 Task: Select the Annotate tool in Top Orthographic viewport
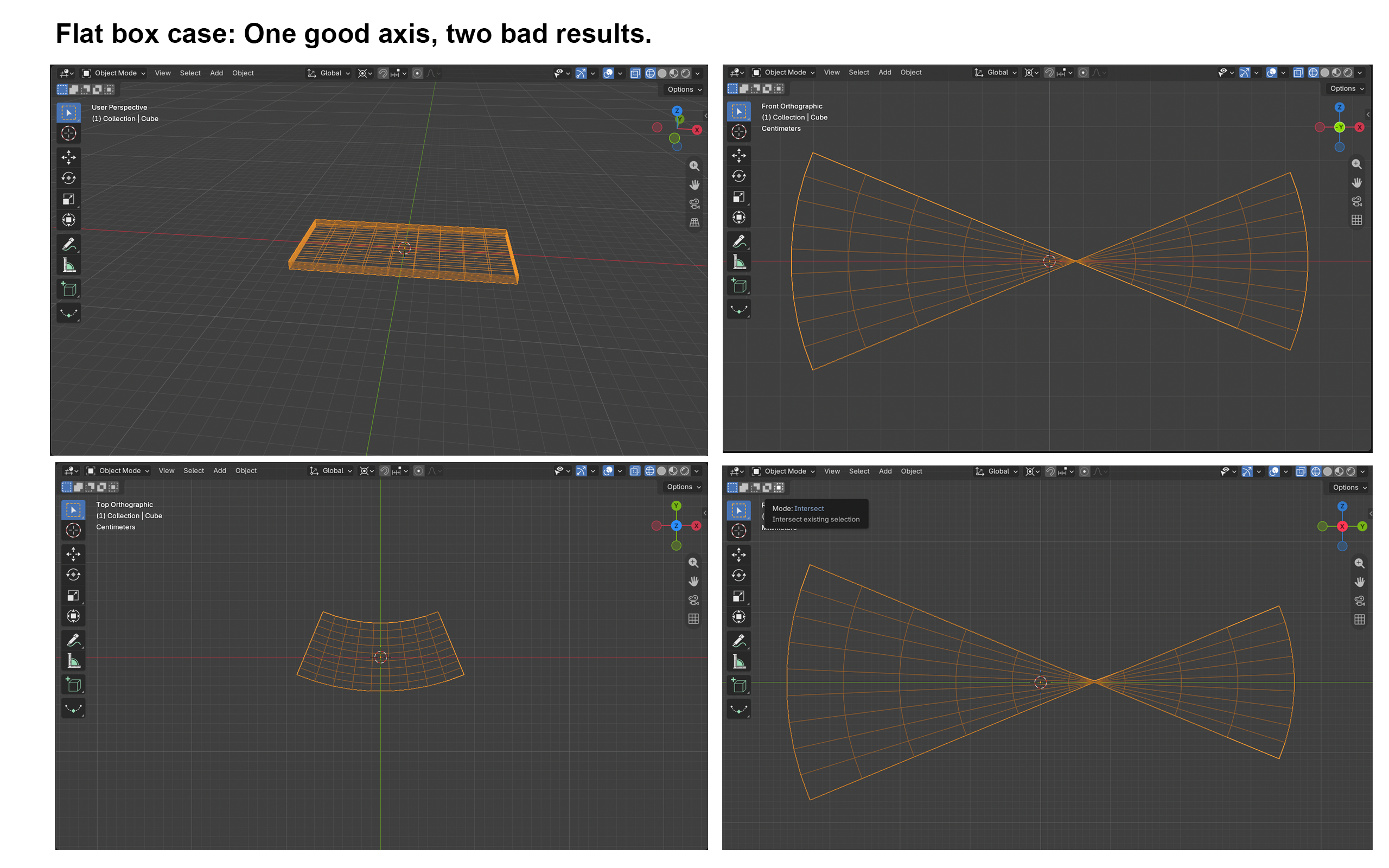click(73, 640)
